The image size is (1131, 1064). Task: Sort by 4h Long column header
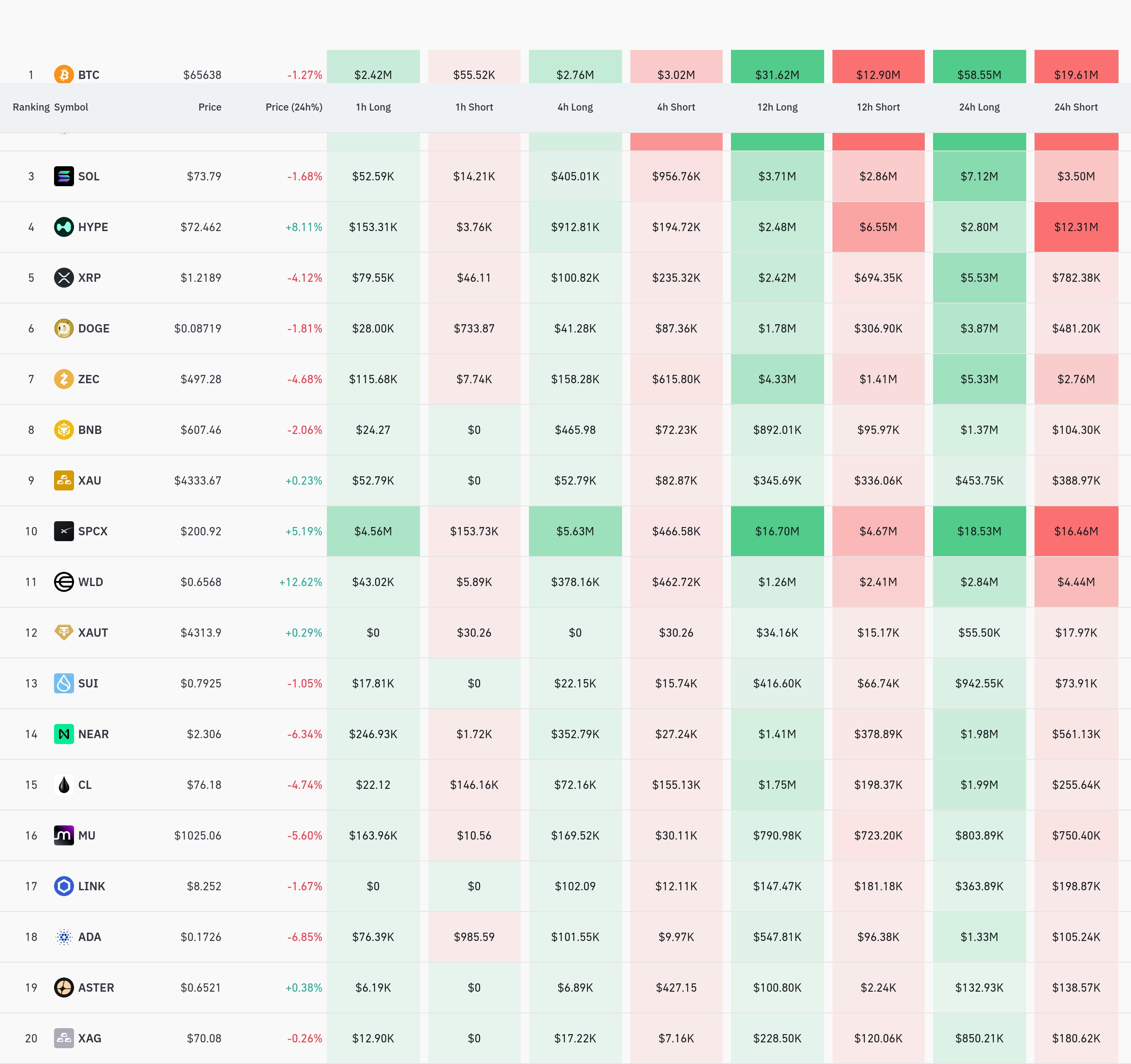click(x=575, y=107)
